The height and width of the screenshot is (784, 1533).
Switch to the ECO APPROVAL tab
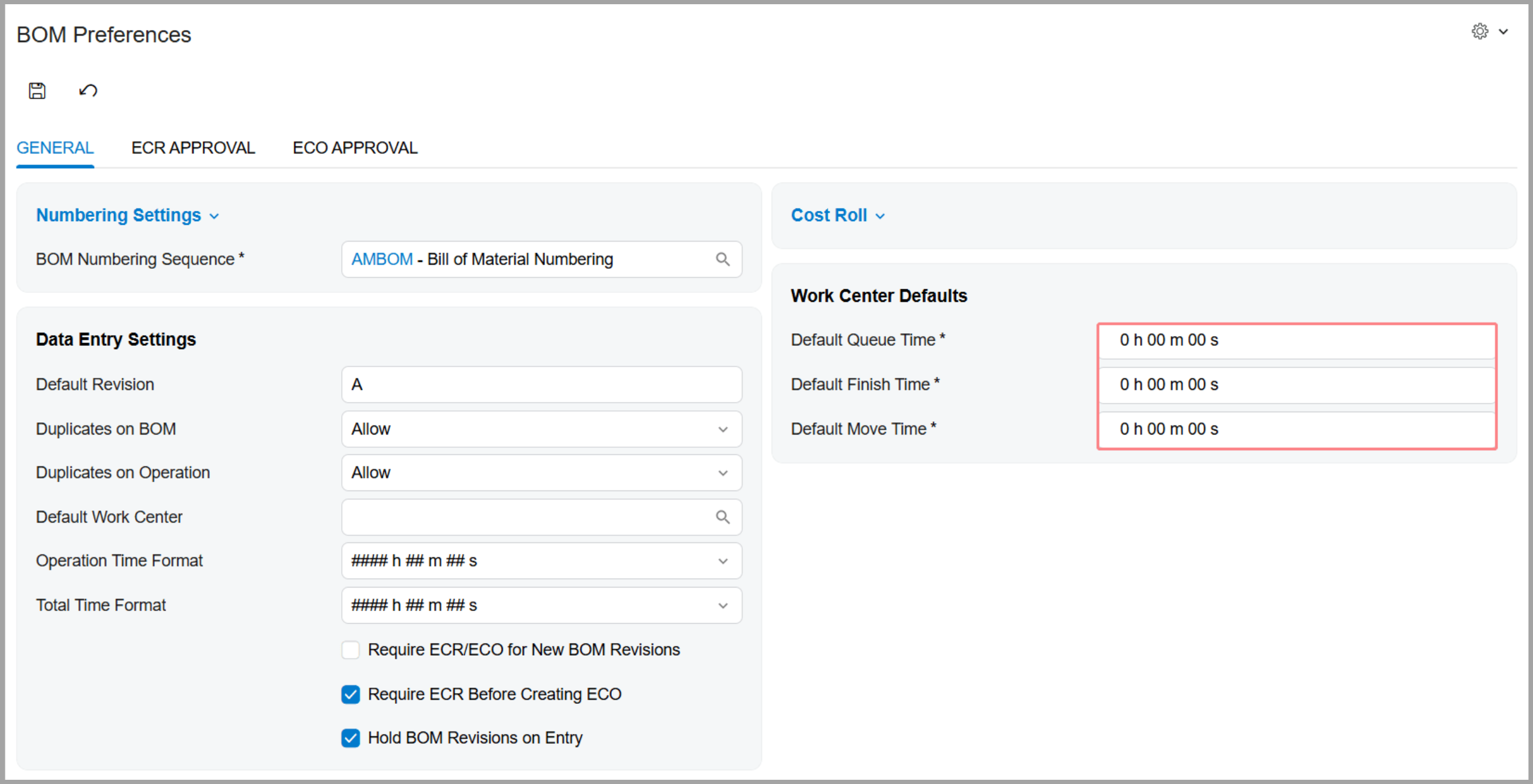(x=354, y=148)
